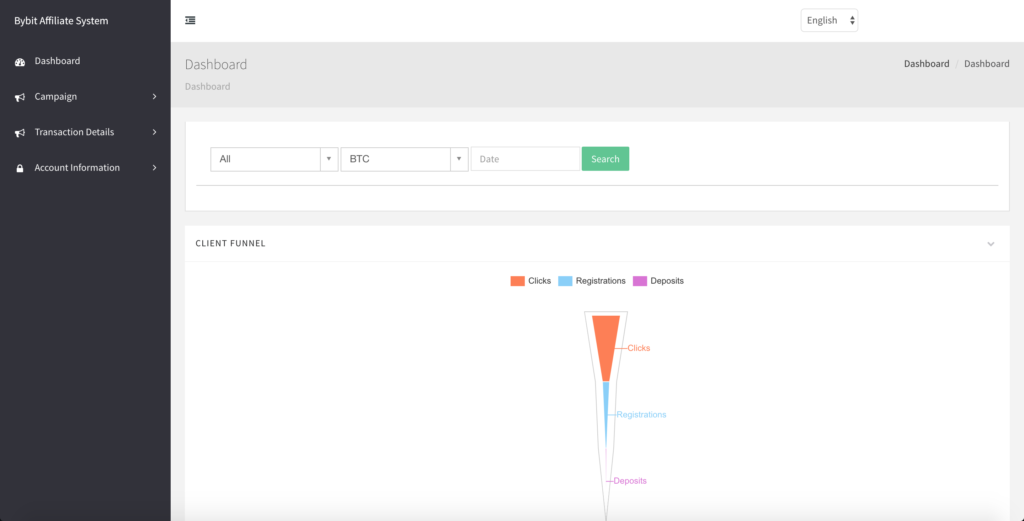The width and height of the screenshot is (1024, 521).
Task: Open the BTC currency dropdown
Action: click(404, 159)
